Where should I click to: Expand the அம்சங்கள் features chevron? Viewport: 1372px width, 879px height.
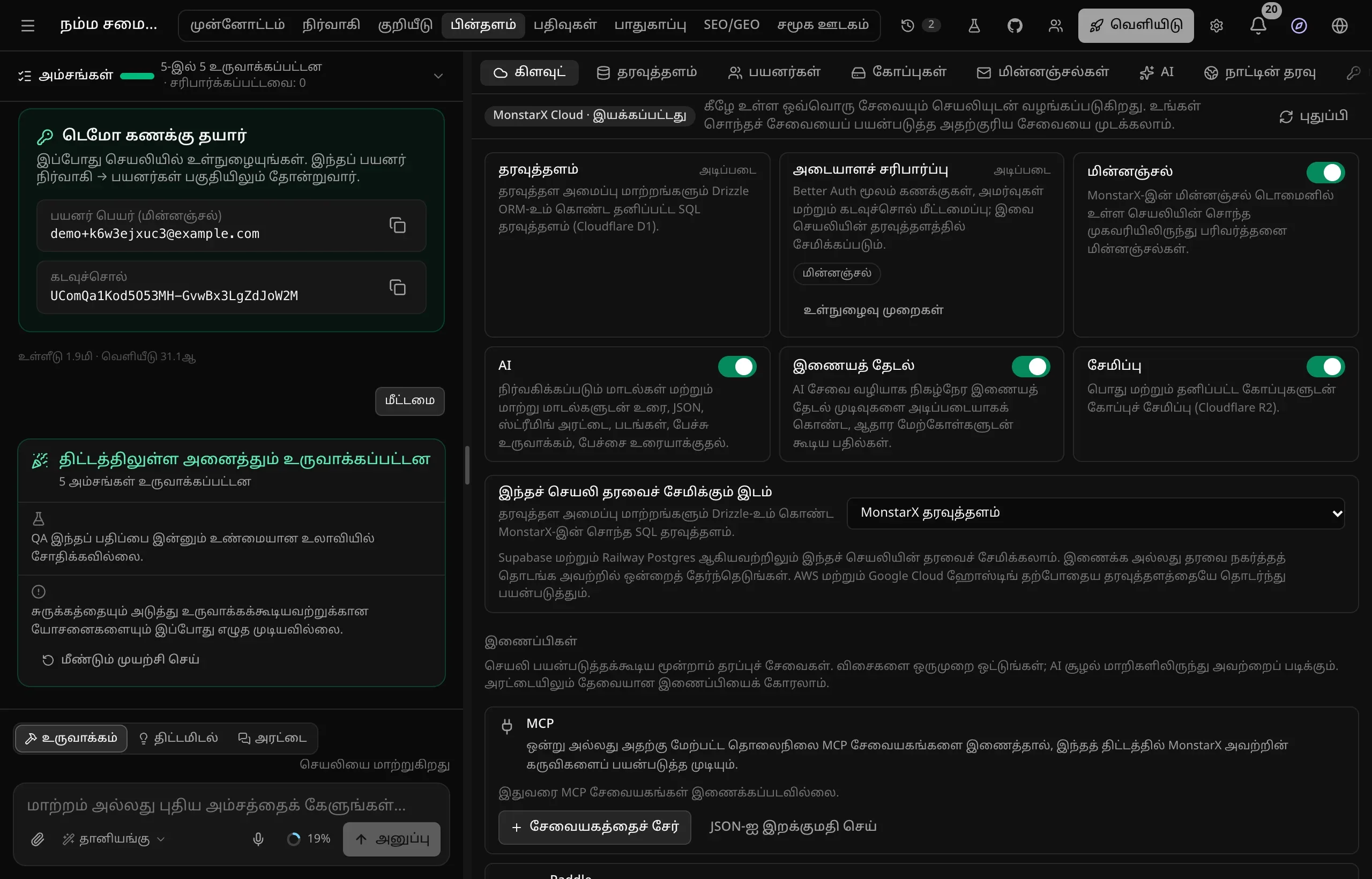click(438, 76)
